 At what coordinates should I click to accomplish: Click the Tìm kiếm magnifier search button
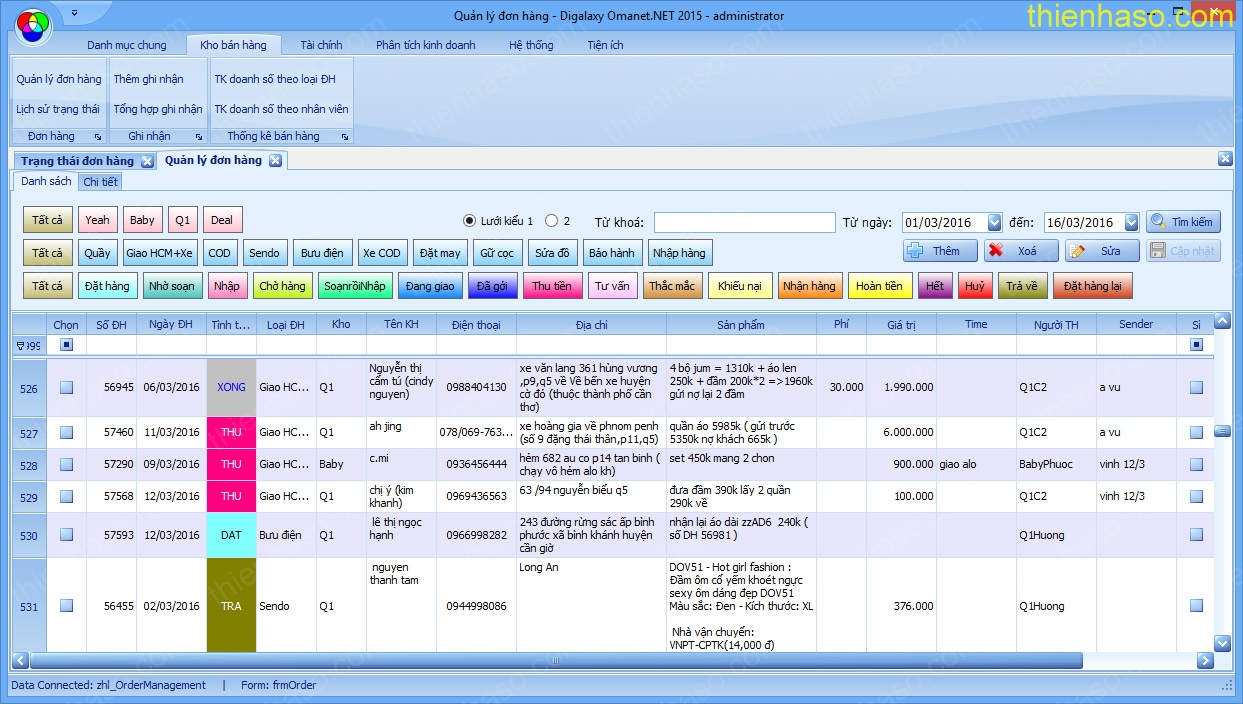coord(1183,222)
